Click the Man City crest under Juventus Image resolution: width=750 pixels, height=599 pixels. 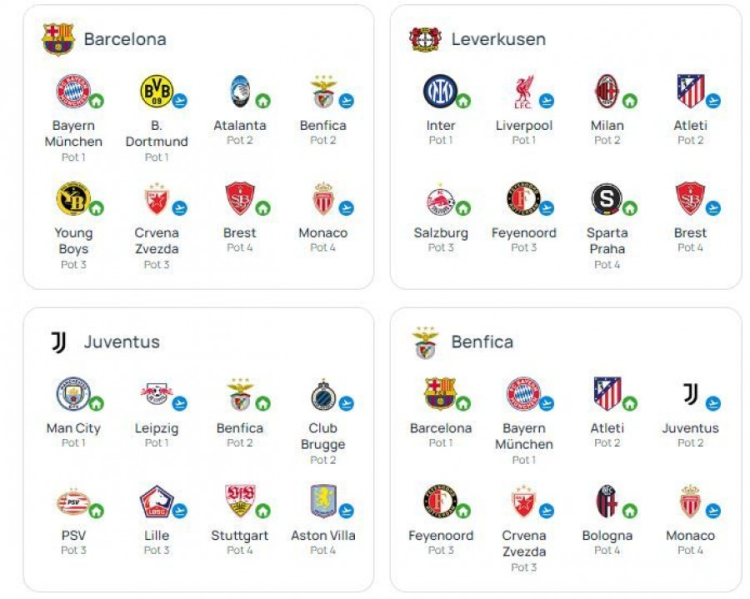[73, 393]
